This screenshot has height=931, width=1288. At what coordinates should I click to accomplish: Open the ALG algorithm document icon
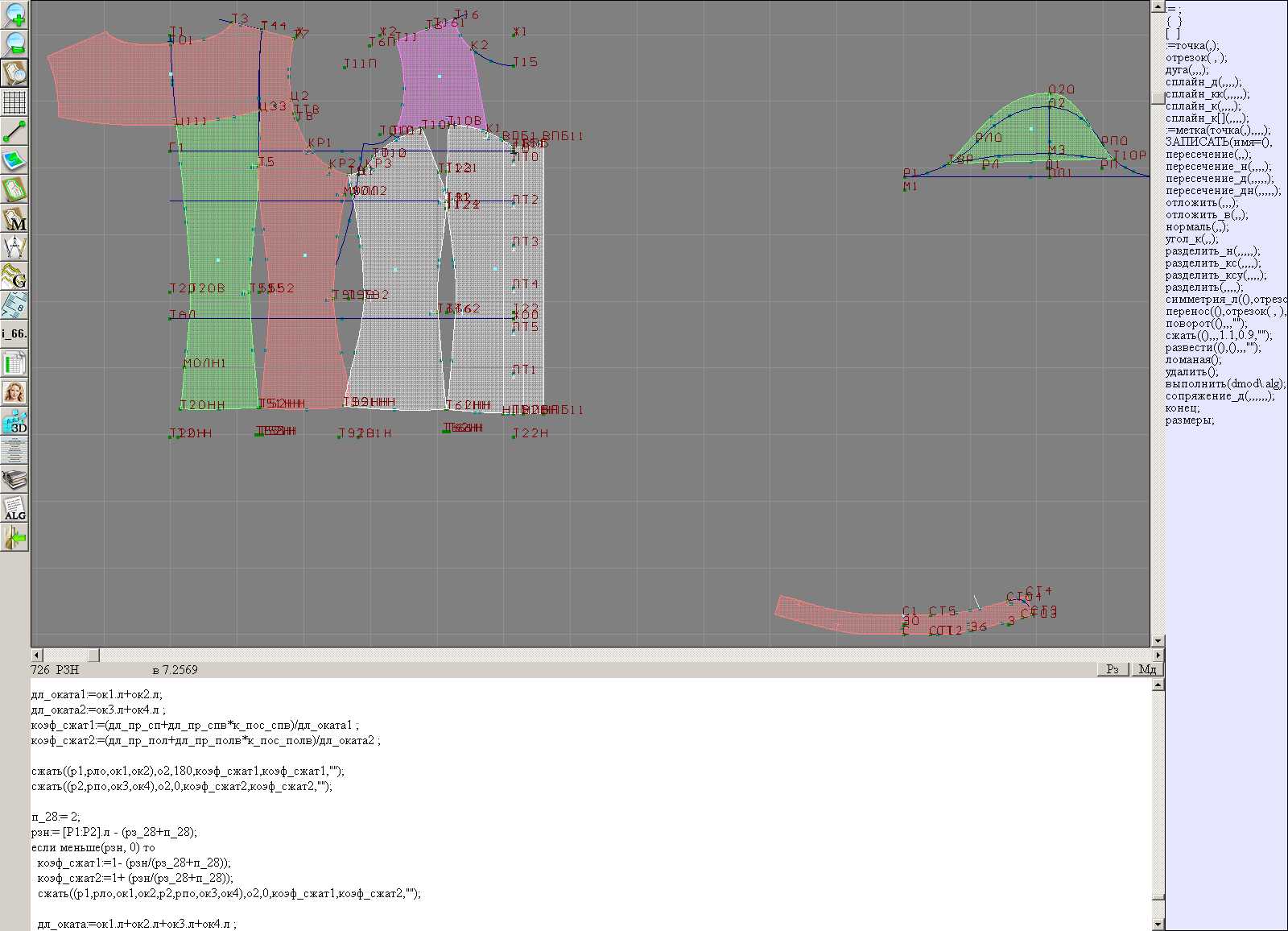pyautogui.click(x=14, y=509)
